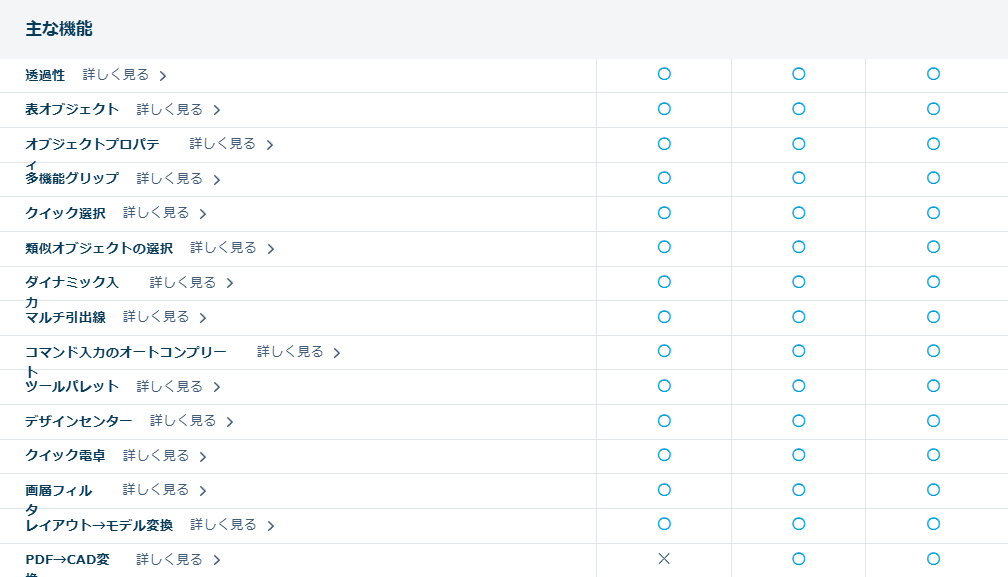This screenshot has height=577, width=1008.
Task: Open 詳しく見る for 多機能グリップ
Action: (x=169, y=179)
